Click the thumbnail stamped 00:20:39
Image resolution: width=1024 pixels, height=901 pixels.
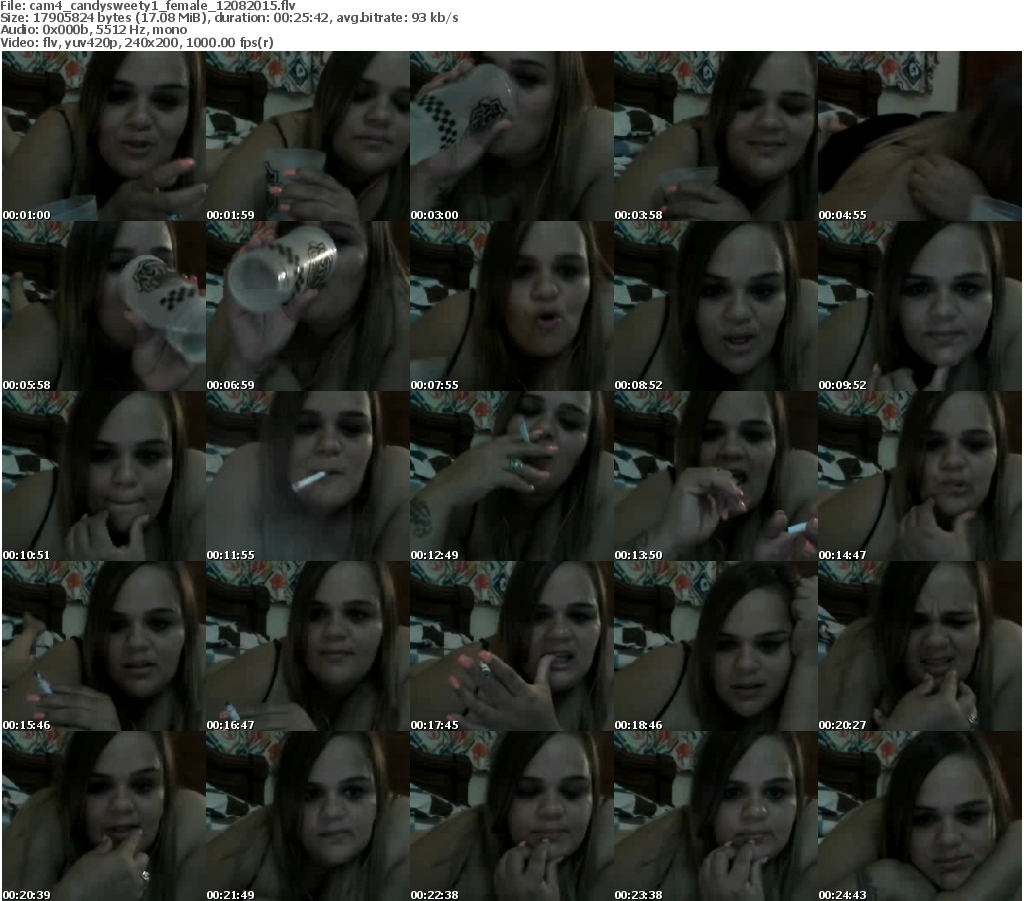[x=104, y=816]
